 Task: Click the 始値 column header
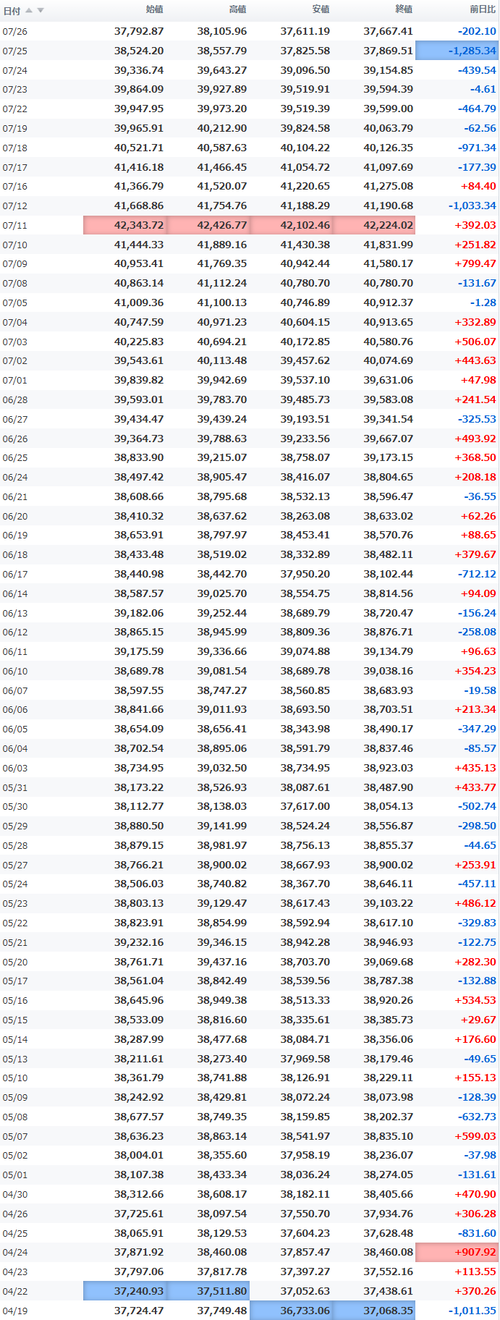pyautogui.click(x=154, y=10)
